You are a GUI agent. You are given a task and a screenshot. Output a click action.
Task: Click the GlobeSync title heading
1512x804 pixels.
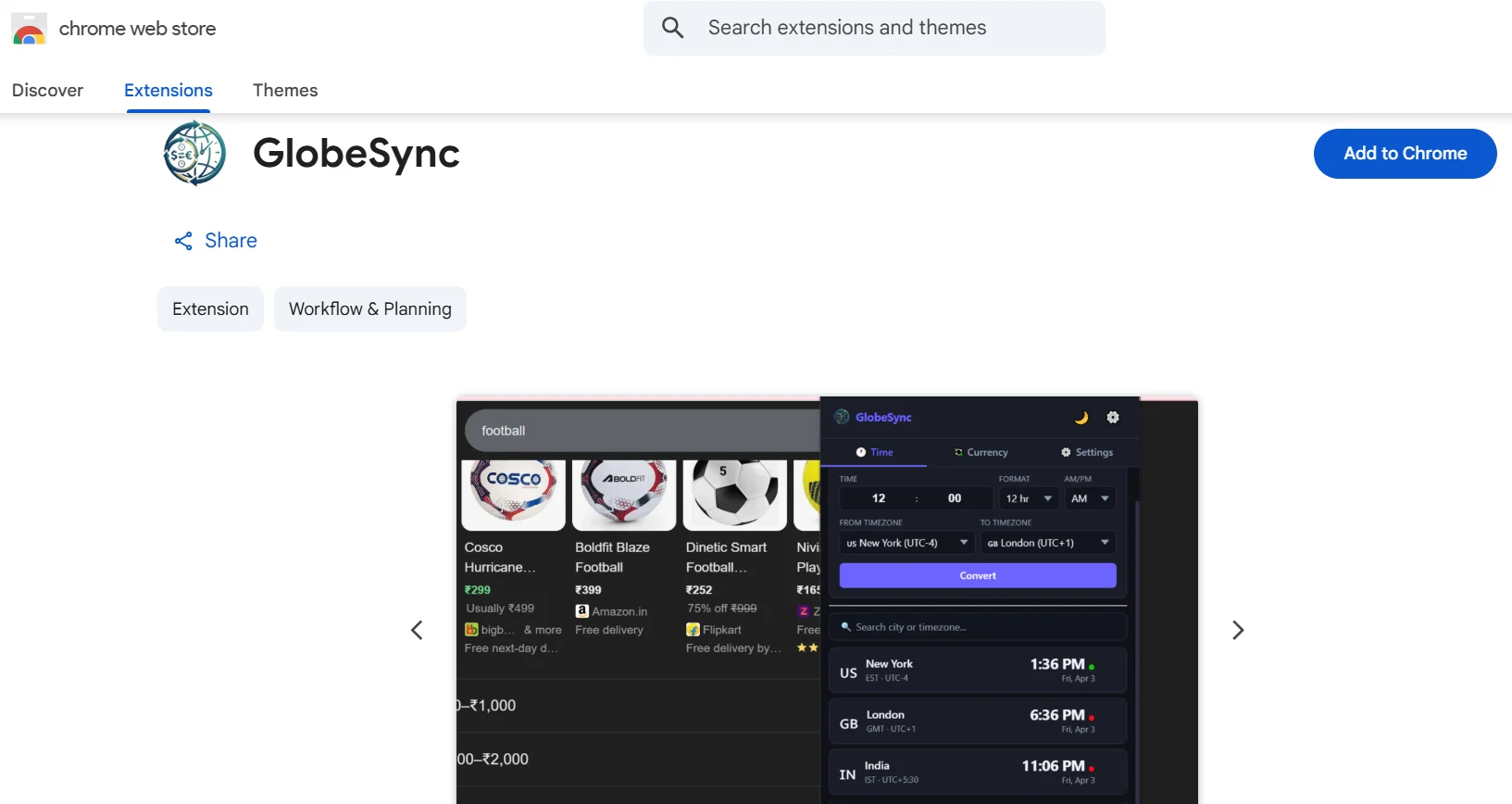click(356, 154)
